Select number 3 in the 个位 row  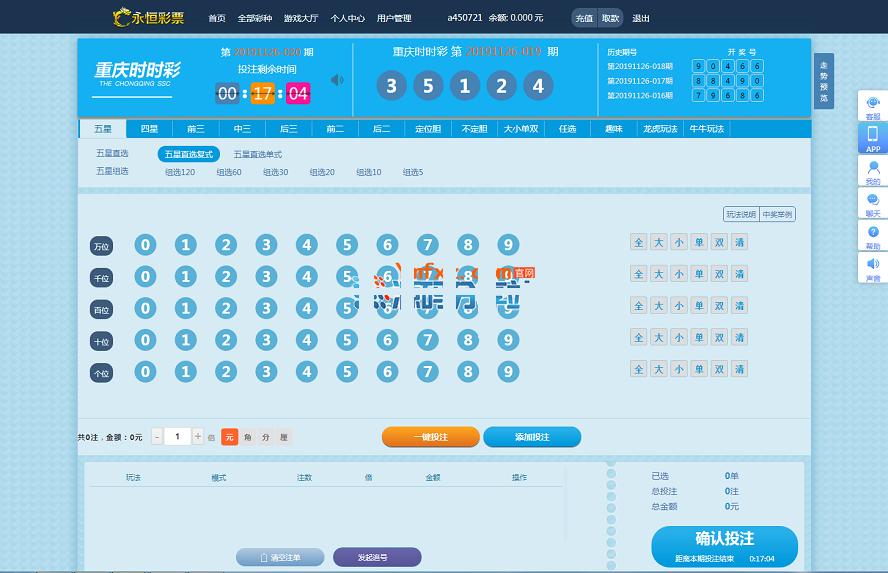click(266, 372)
